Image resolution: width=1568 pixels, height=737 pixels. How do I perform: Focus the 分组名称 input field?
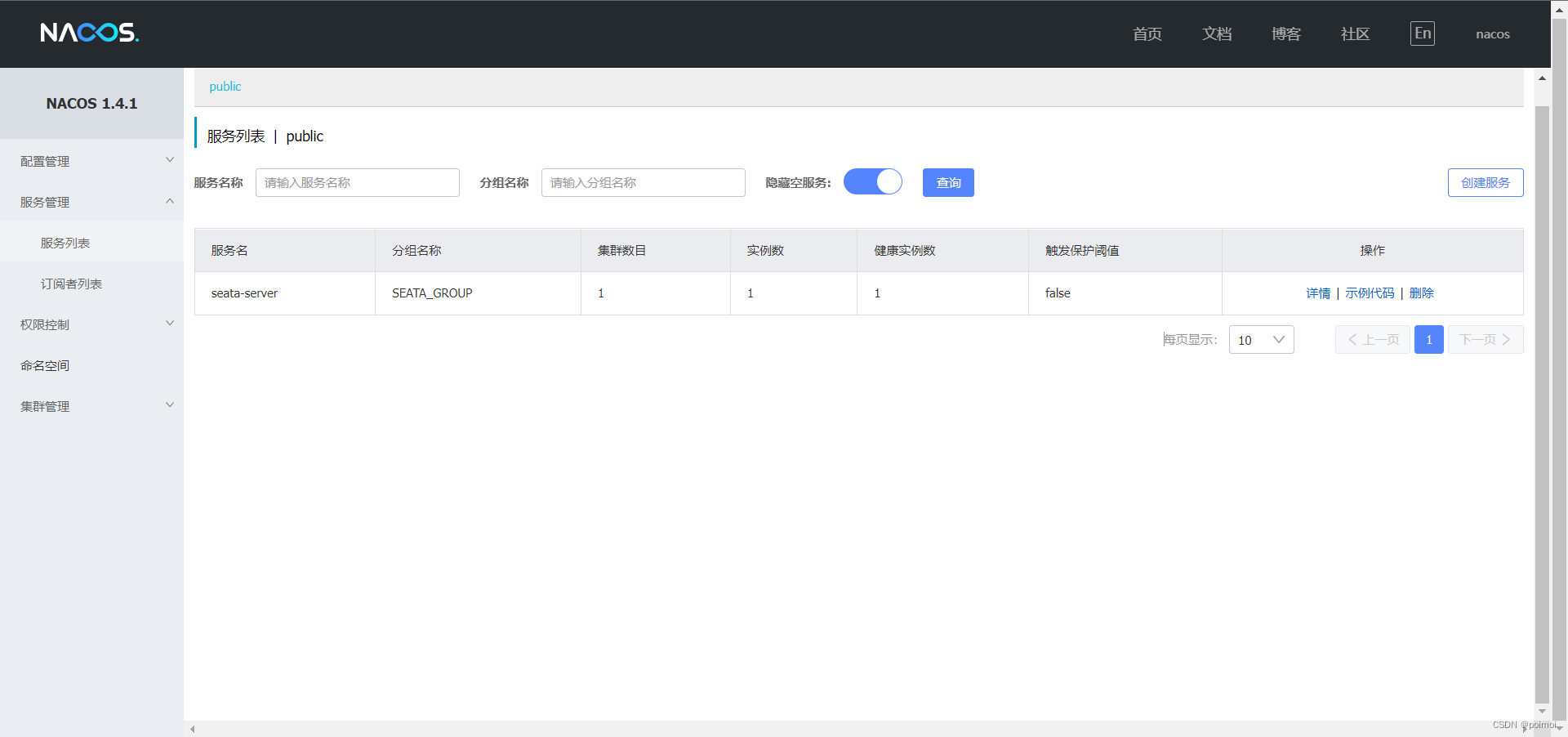(x=644, y=182)
